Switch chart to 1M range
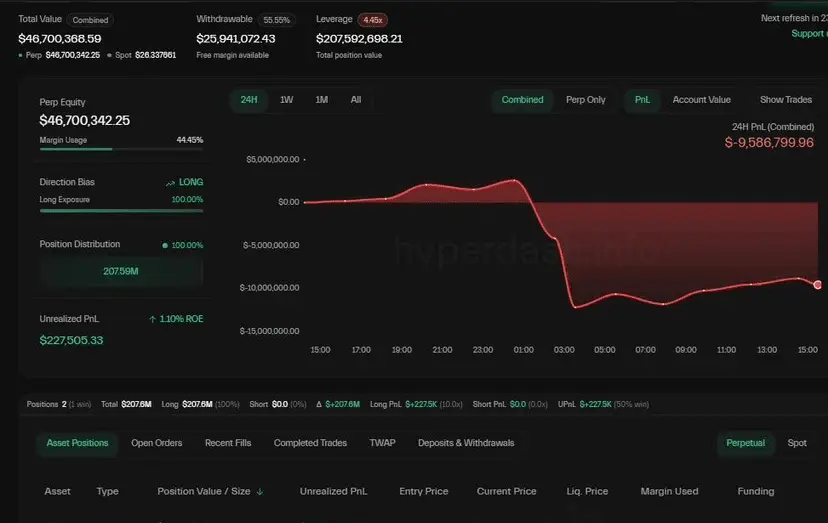 pyautogui.click(x=322, y=100)
